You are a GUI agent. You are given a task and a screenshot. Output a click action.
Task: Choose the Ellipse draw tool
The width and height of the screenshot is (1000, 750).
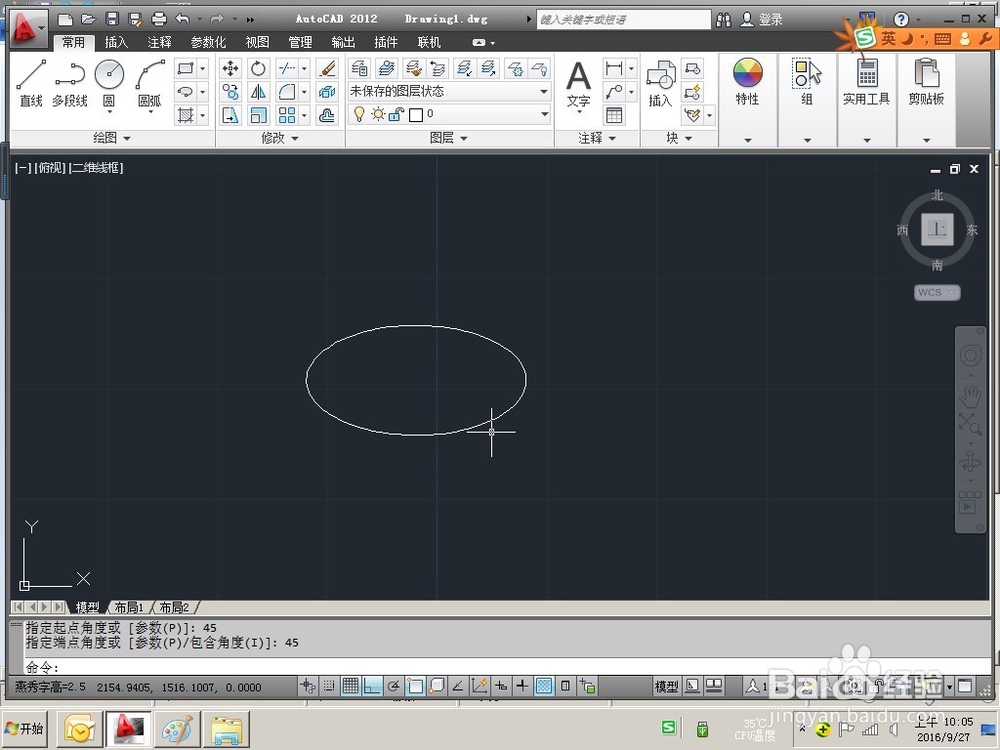(185, 92)
